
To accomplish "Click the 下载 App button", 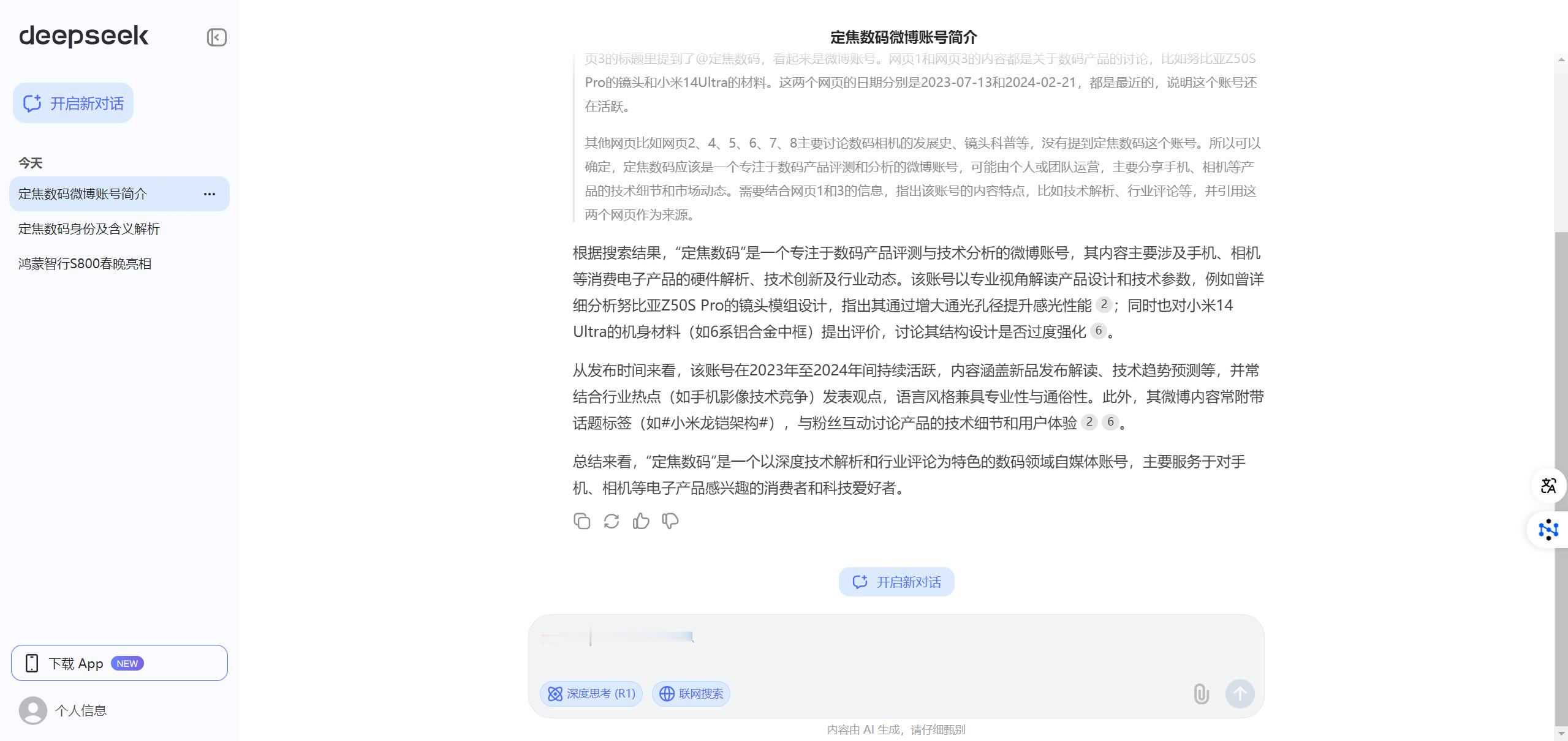I will tap(119, 663).
